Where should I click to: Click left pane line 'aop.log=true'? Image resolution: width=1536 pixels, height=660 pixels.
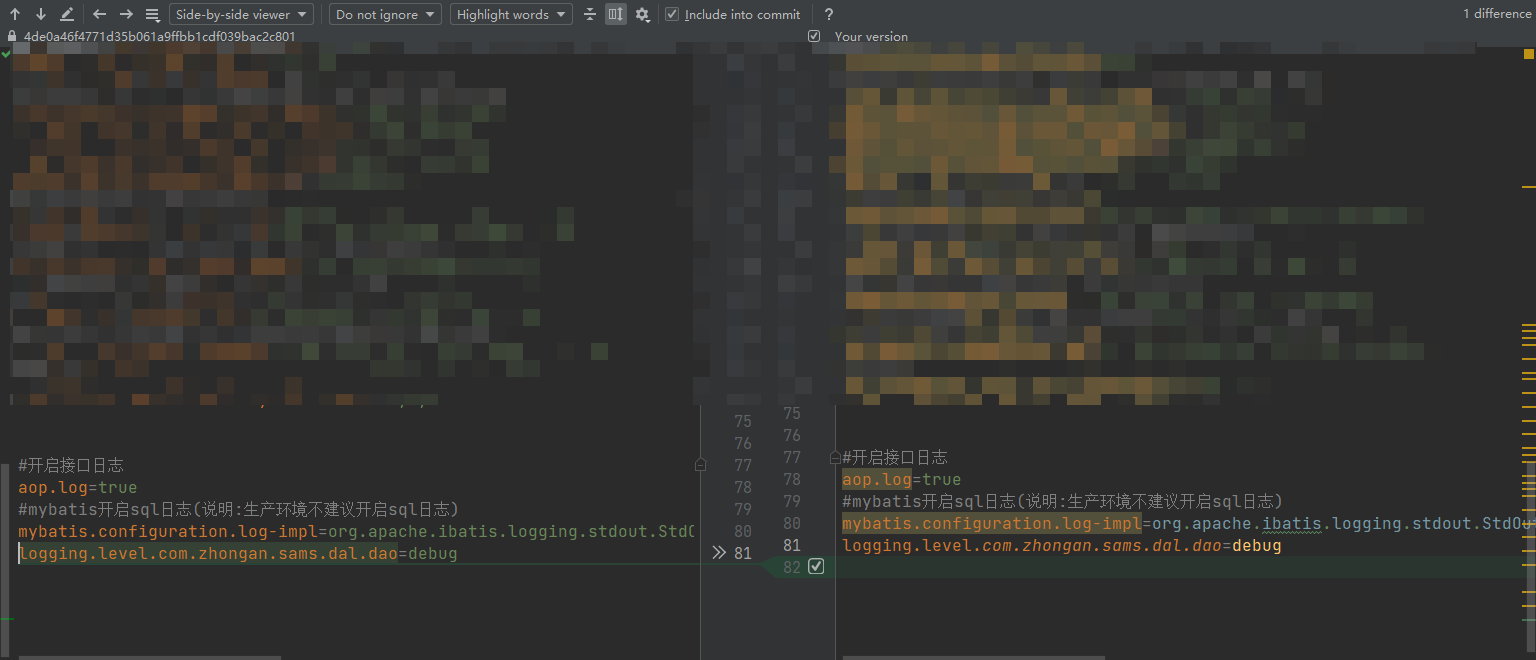click(78, 487)
